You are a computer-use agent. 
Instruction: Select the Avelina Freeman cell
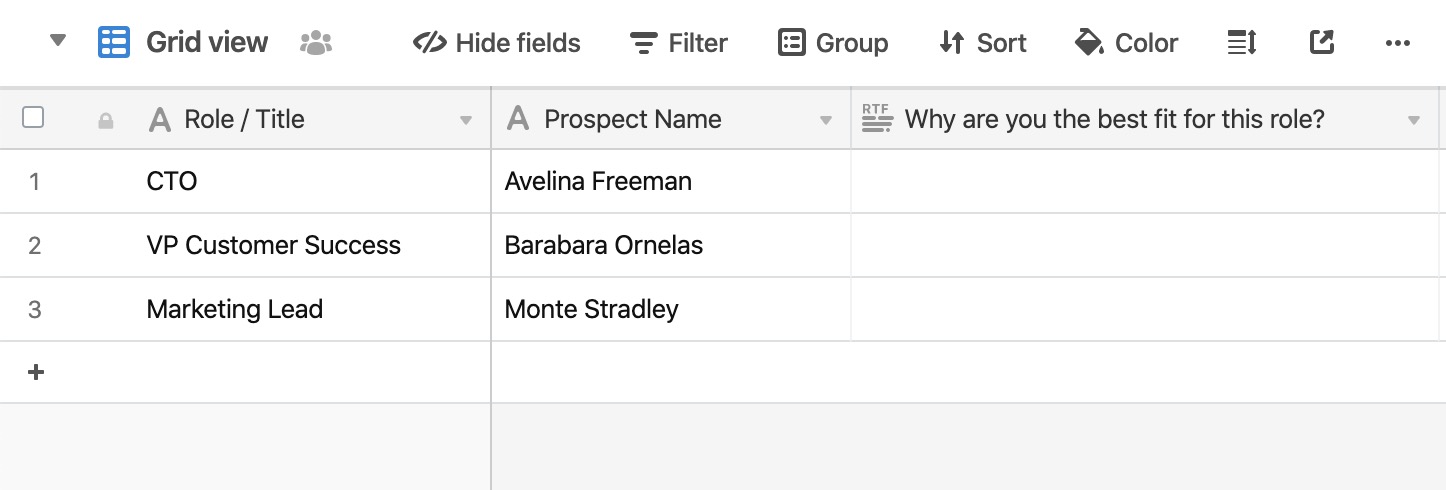pyautogui.click(x=671, y=181)
